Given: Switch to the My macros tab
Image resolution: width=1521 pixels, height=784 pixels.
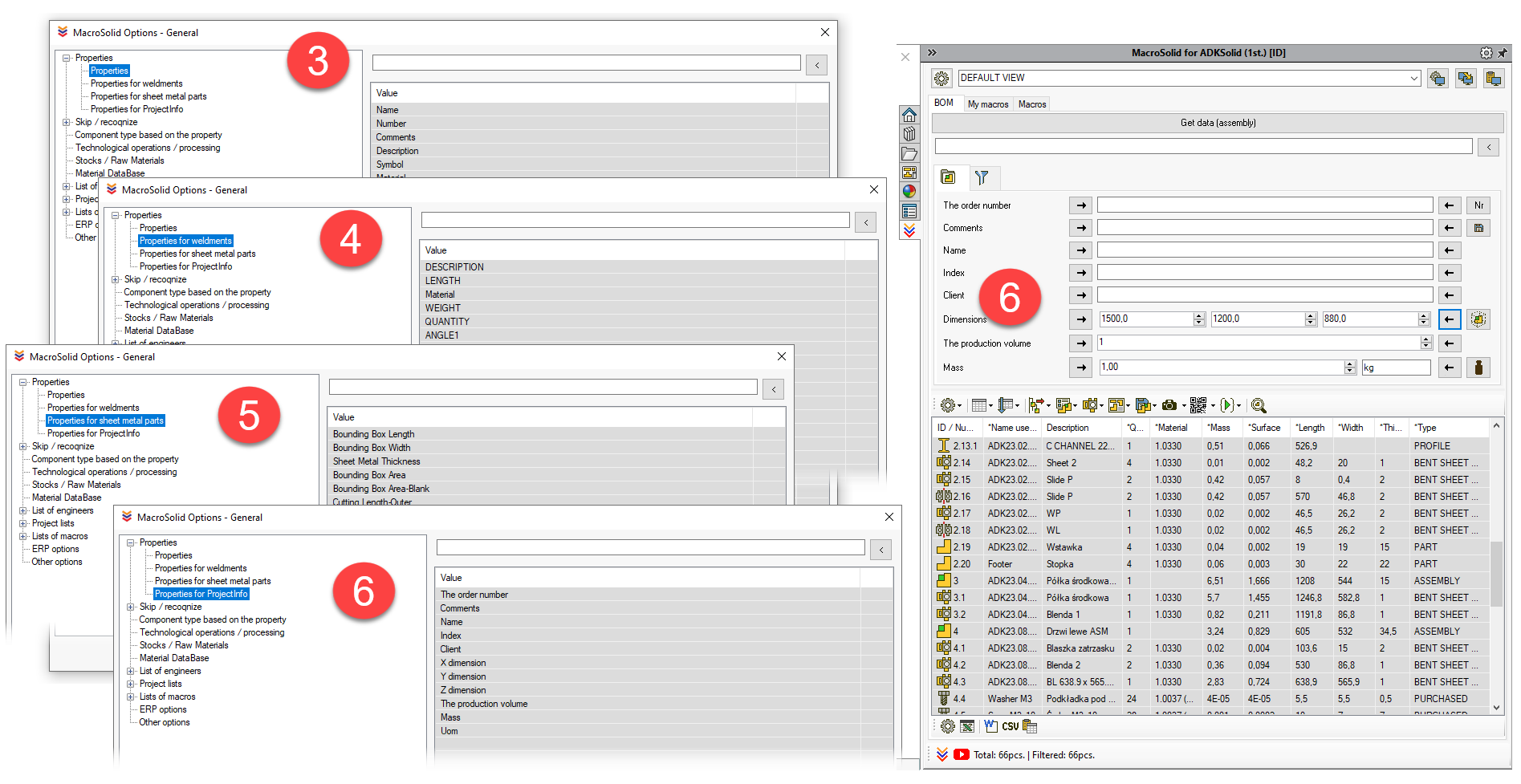Looking at the screenshot, I should coord(988,104).
